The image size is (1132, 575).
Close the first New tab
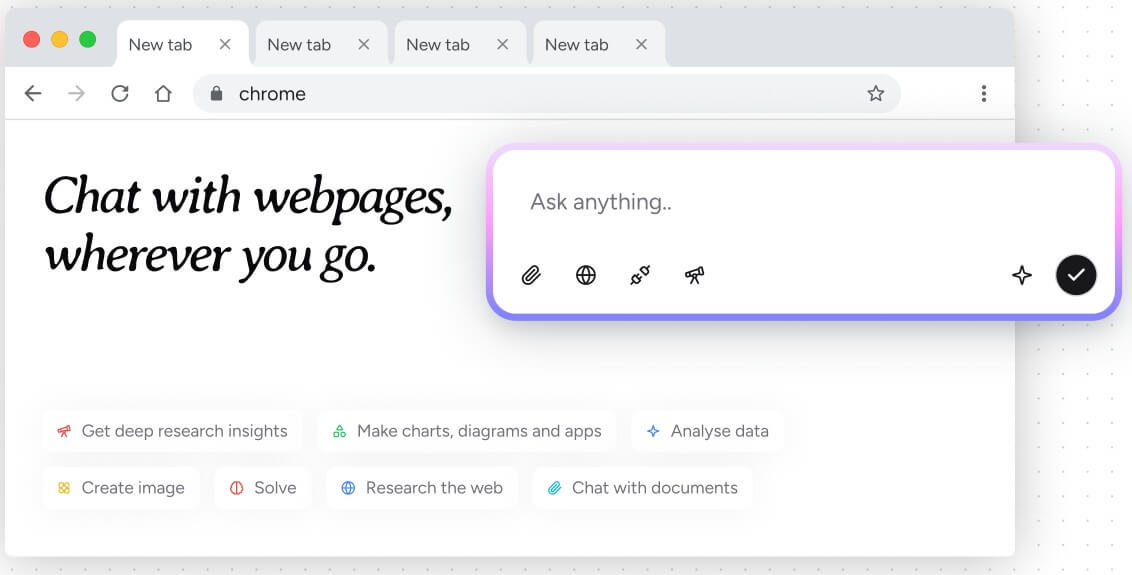(225, 44)
